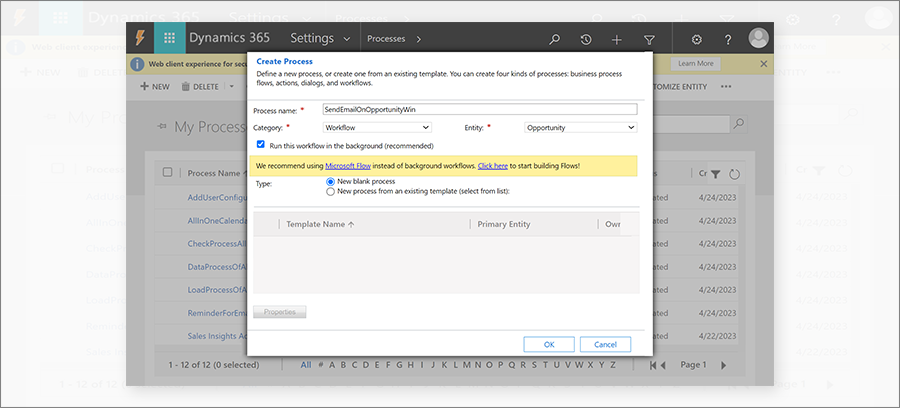Image resolution: width=900 pixels, height=408 pixels.
Task: Click the plus quick create icon
Action: 616,40
